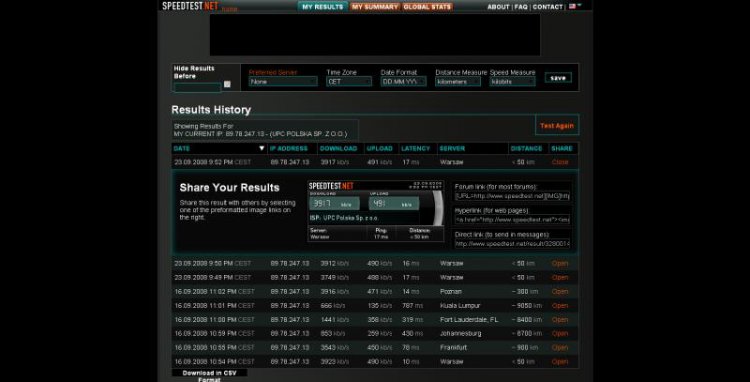The height and width of the screenshot is (382, 750).
Task: Click the Test Again button
Action: coord(557,126)
